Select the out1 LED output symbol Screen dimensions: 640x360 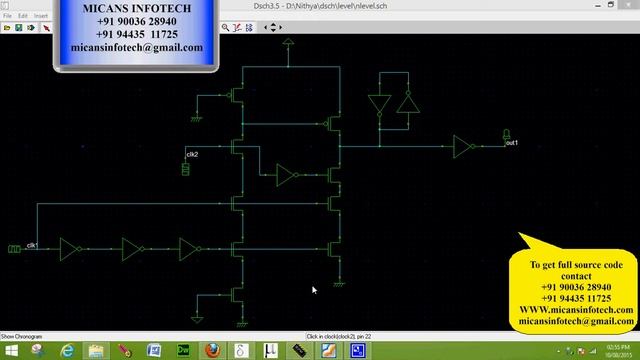[506, 135]
